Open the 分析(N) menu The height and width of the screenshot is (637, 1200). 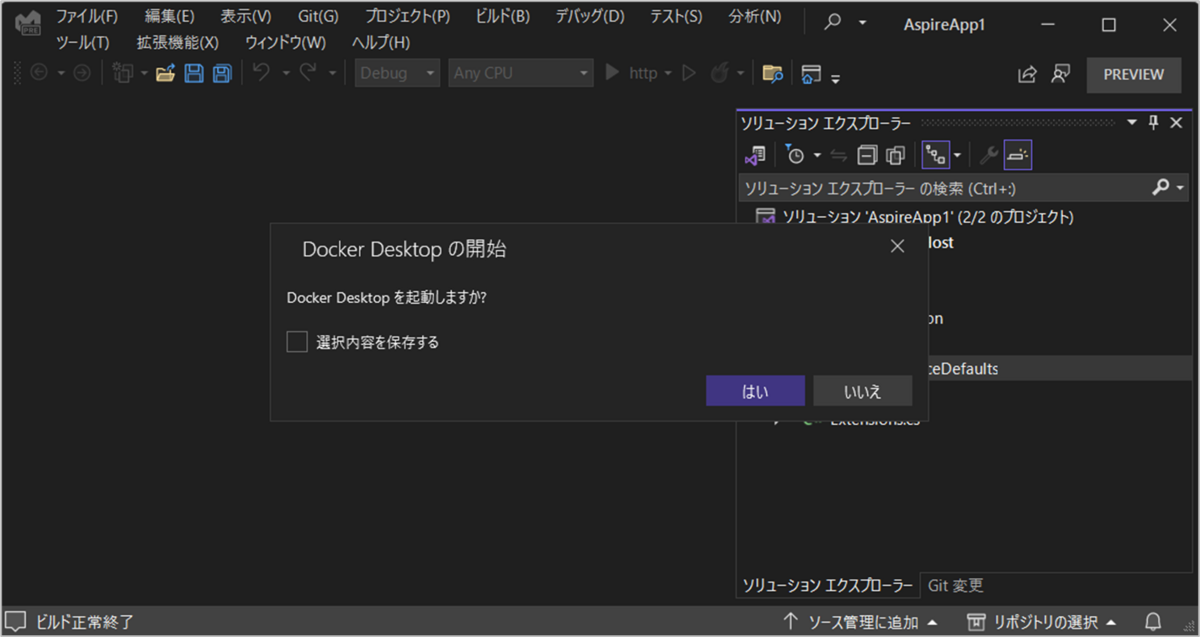click(755, 16)
